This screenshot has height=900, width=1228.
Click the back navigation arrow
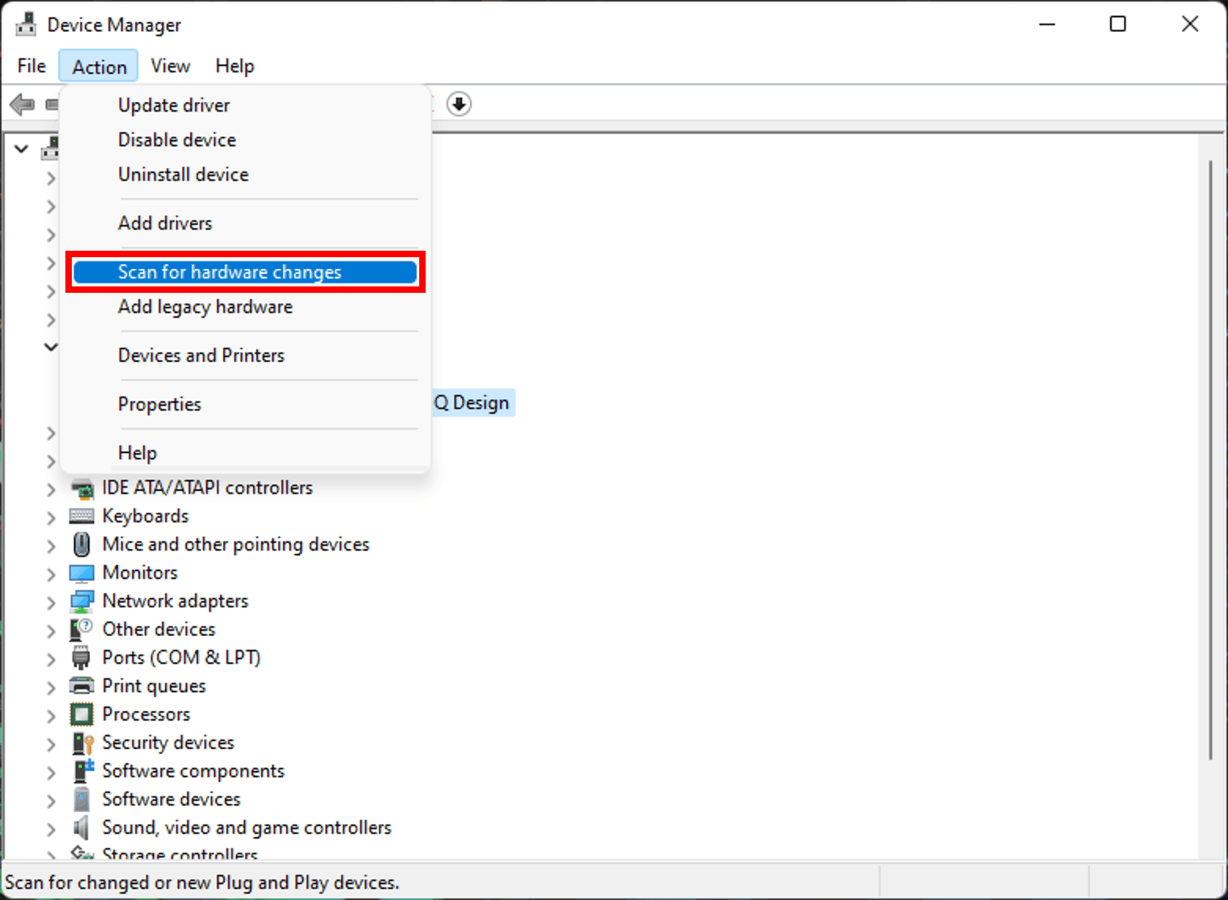(21, 103)
